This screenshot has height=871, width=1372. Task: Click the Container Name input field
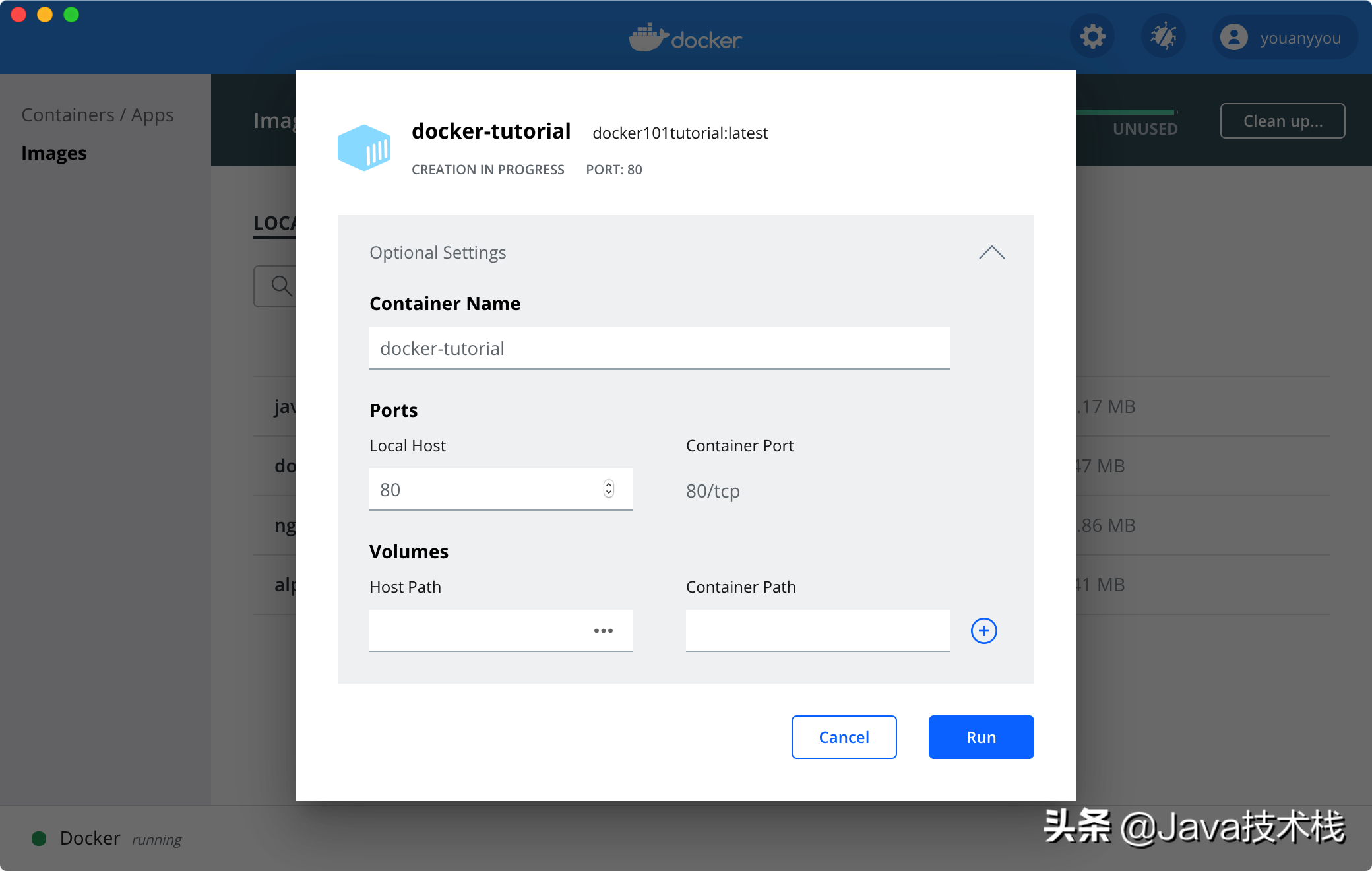point(659,348)
